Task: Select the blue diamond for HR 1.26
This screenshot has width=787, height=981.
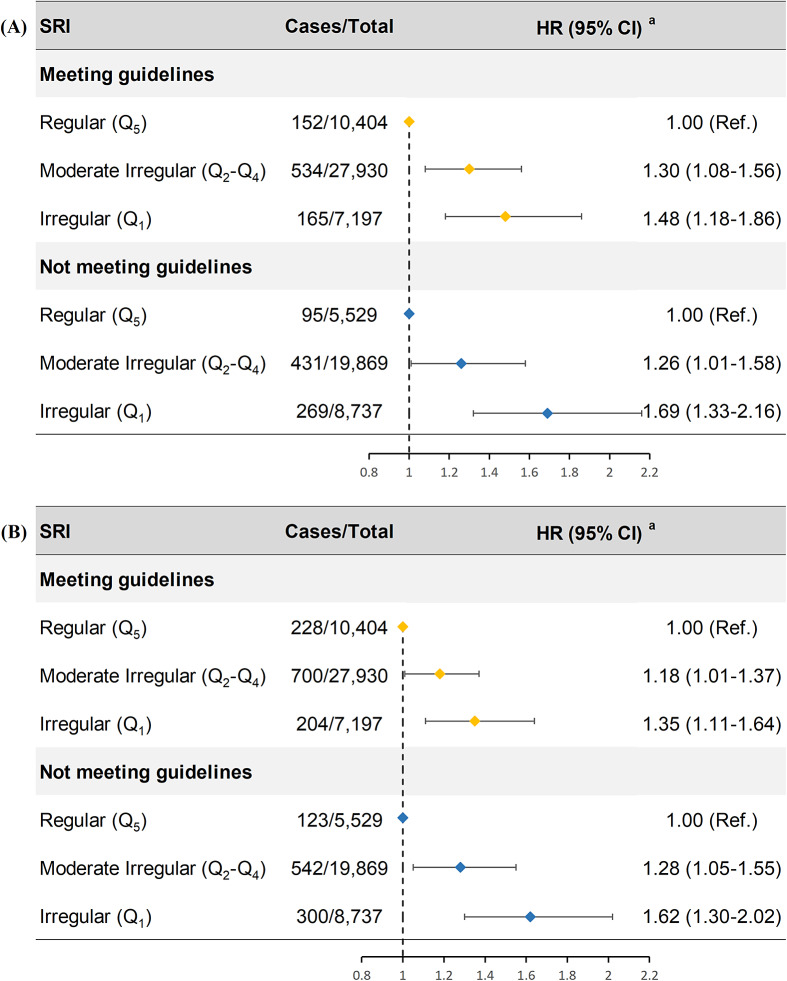Action: 461,363
